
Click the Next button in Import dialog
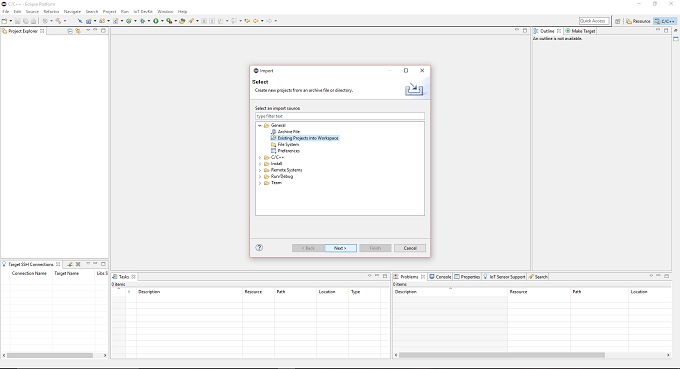340,248
